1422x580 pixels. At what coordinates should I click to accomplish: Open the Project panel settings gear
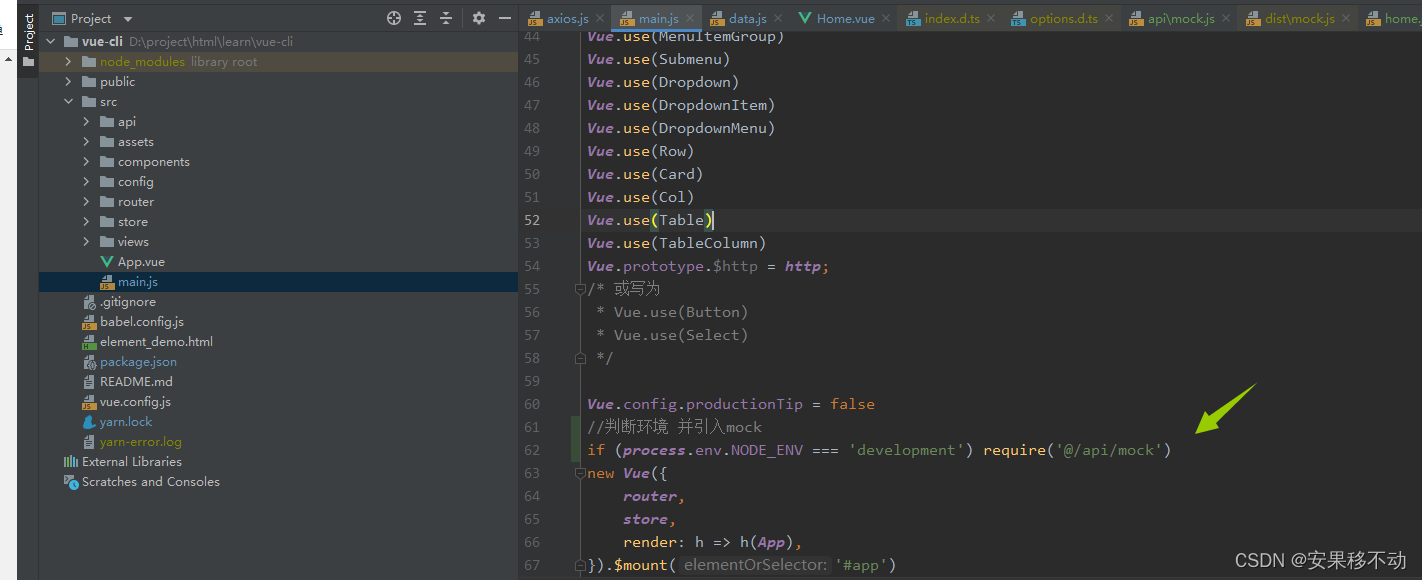click(477, 17)
